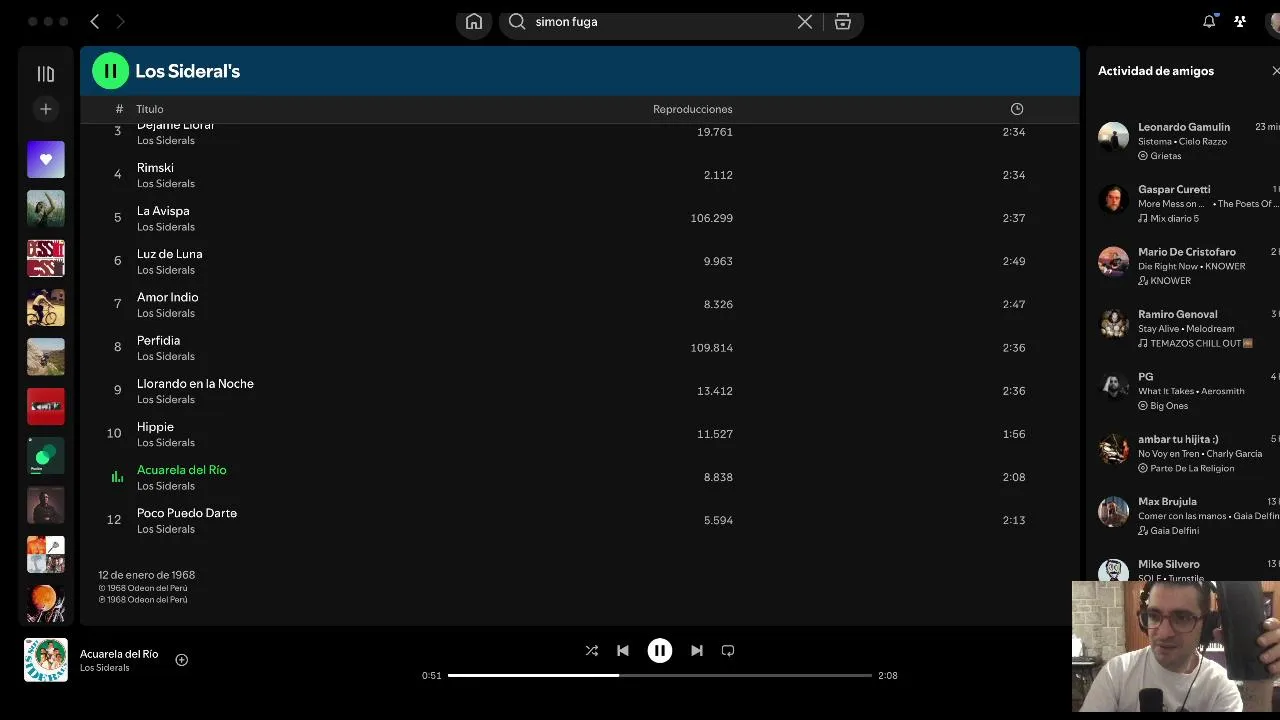Open Ramiro Genoval's friend profile
This screenshot has width=1280, height=720.
[x=1177, y=314]
